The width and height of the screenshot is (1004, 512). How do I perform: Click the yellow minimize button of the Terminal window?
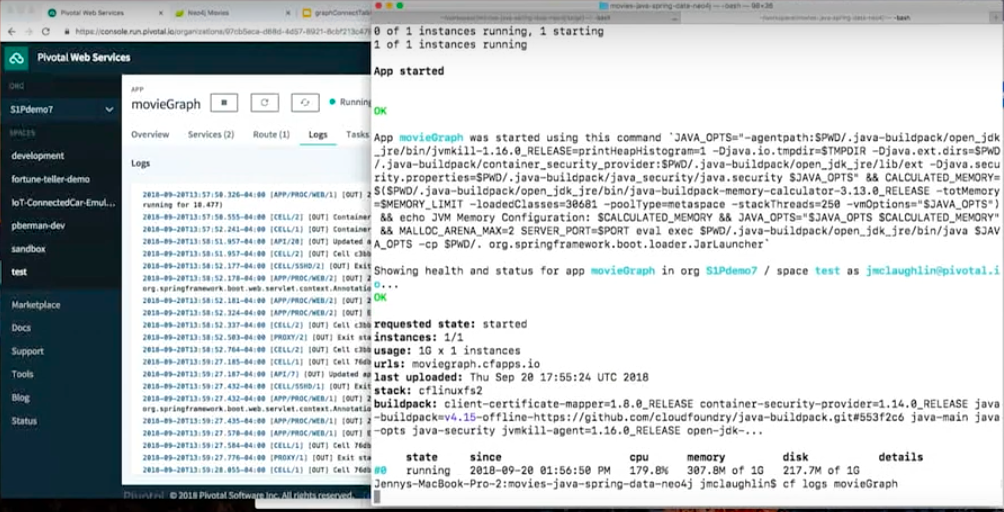pos(389,5)
